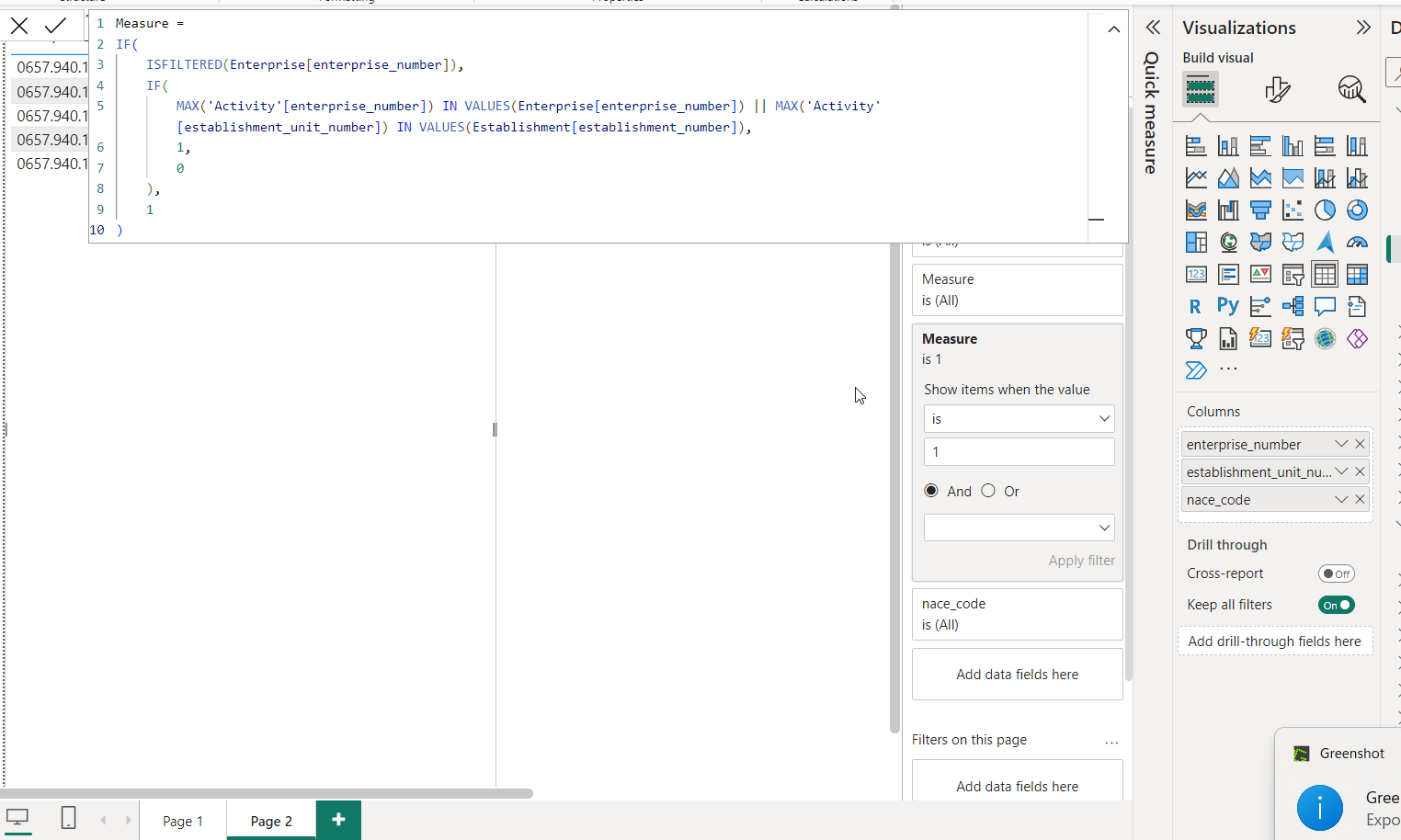Insert the Funnel visual
Image resolution: width=1401 pixels, height=840 pixels.
click(1260, 210)
